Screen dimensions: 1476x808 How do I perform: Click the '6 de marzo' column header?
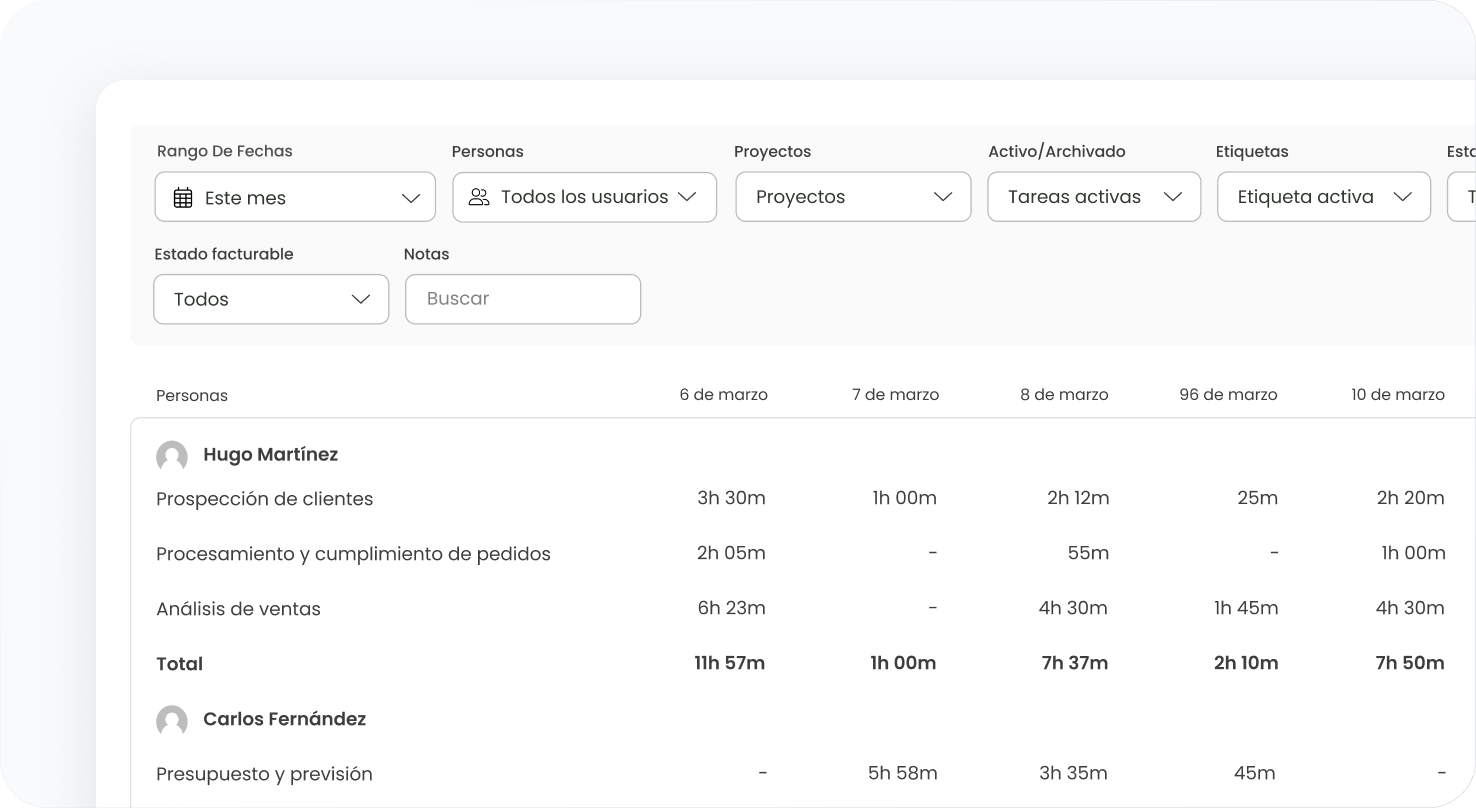723,395
